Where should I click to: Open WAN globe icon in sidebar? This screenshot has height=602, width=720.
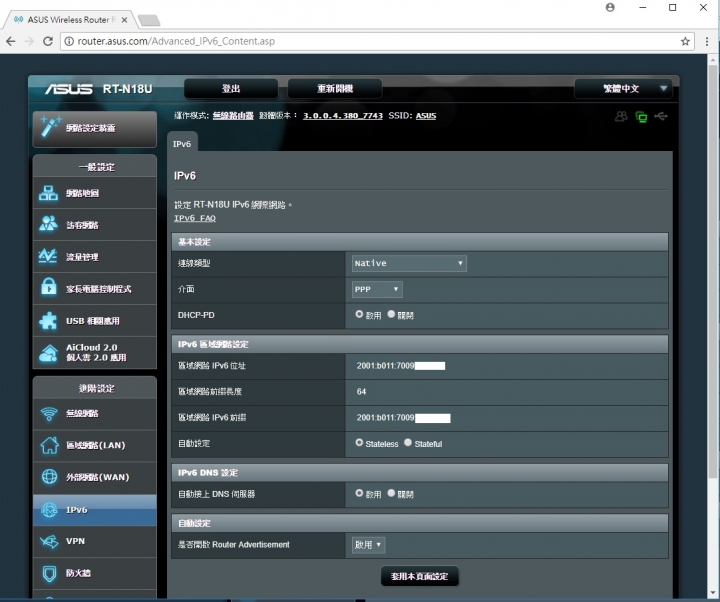[49, 477]
